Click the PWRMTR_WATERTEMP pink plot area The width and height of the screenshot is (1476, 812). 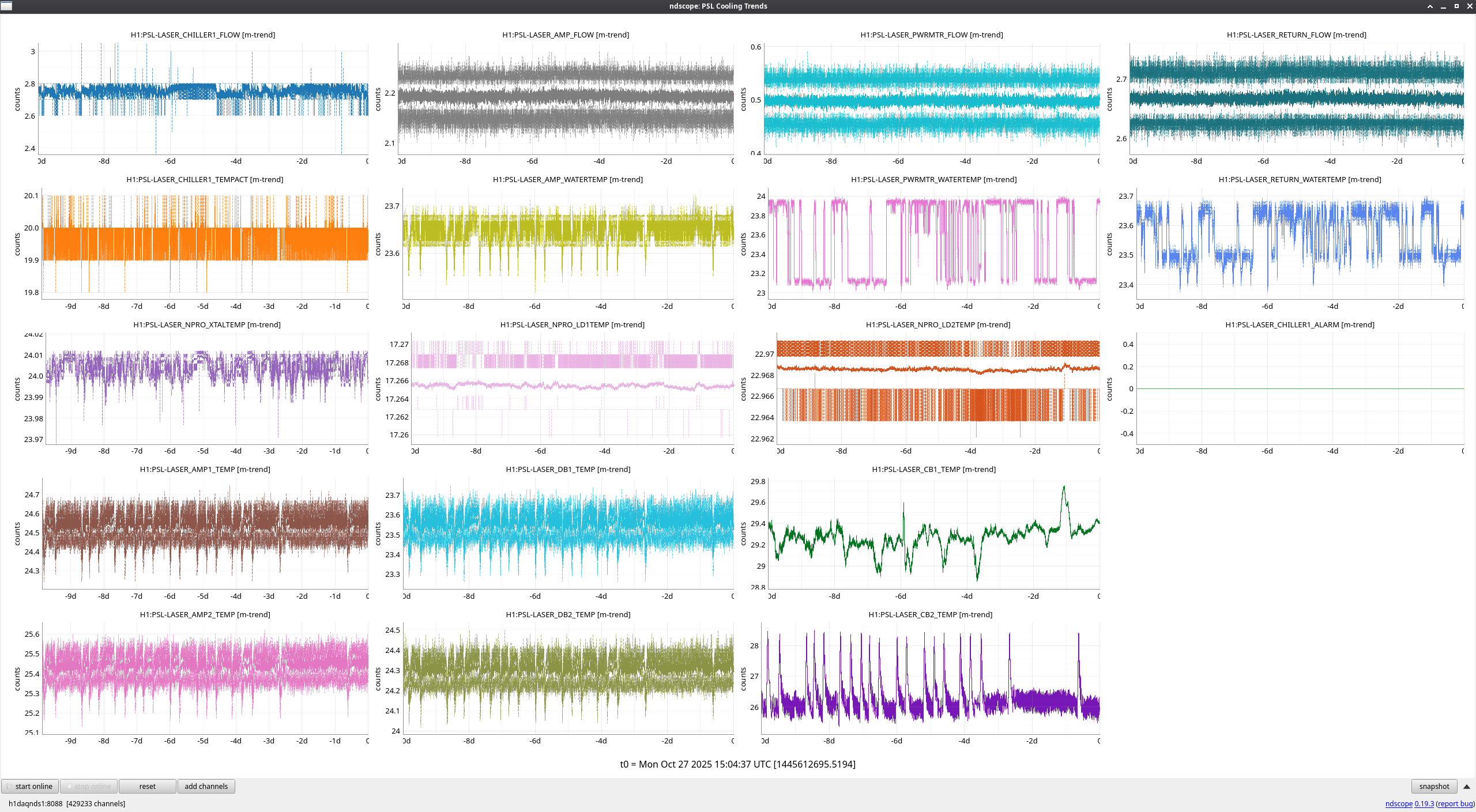click(x=934, y=243)
